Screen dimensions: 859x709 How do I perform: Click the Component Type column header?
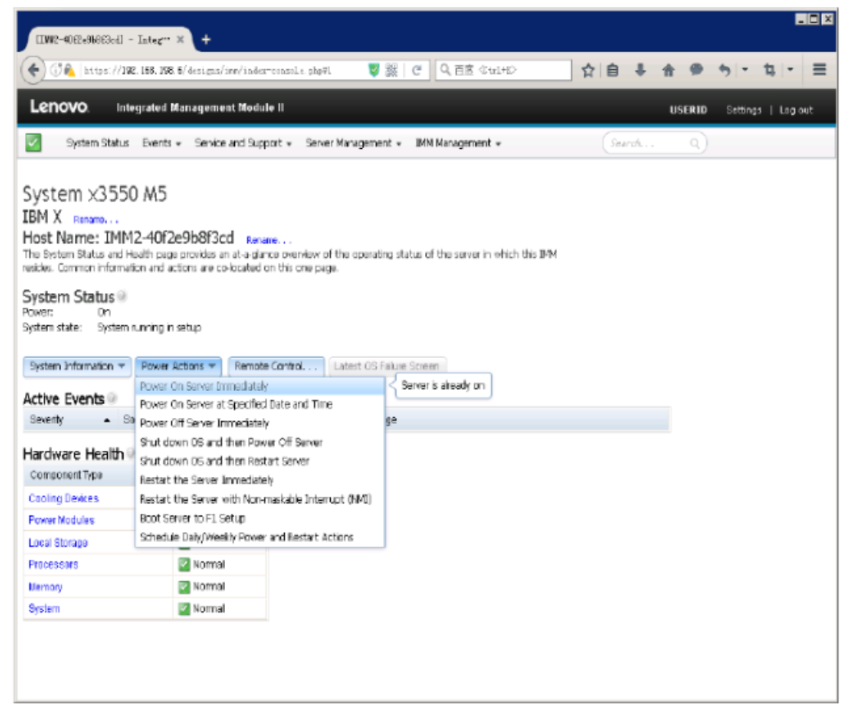point(79,475)
